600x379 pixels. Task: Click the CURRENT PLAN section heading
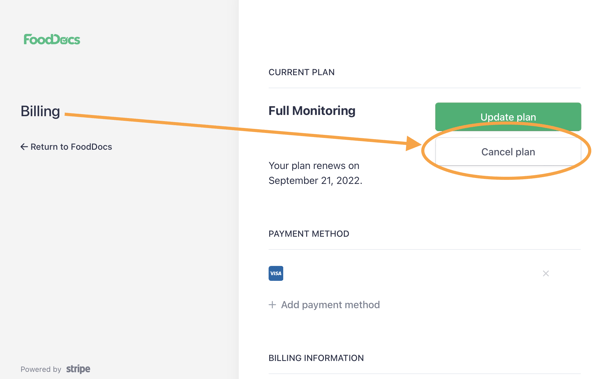pos(301,72)
